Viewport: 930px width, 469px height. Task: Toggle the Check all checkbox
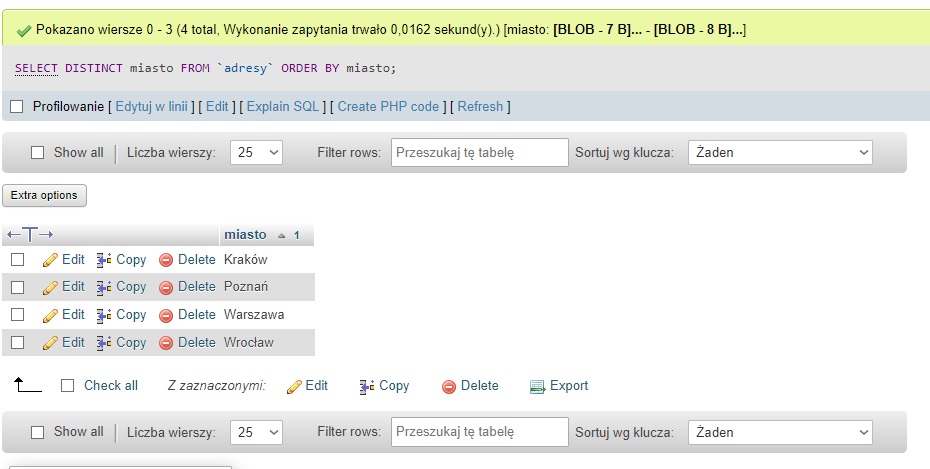coord(68,386)
